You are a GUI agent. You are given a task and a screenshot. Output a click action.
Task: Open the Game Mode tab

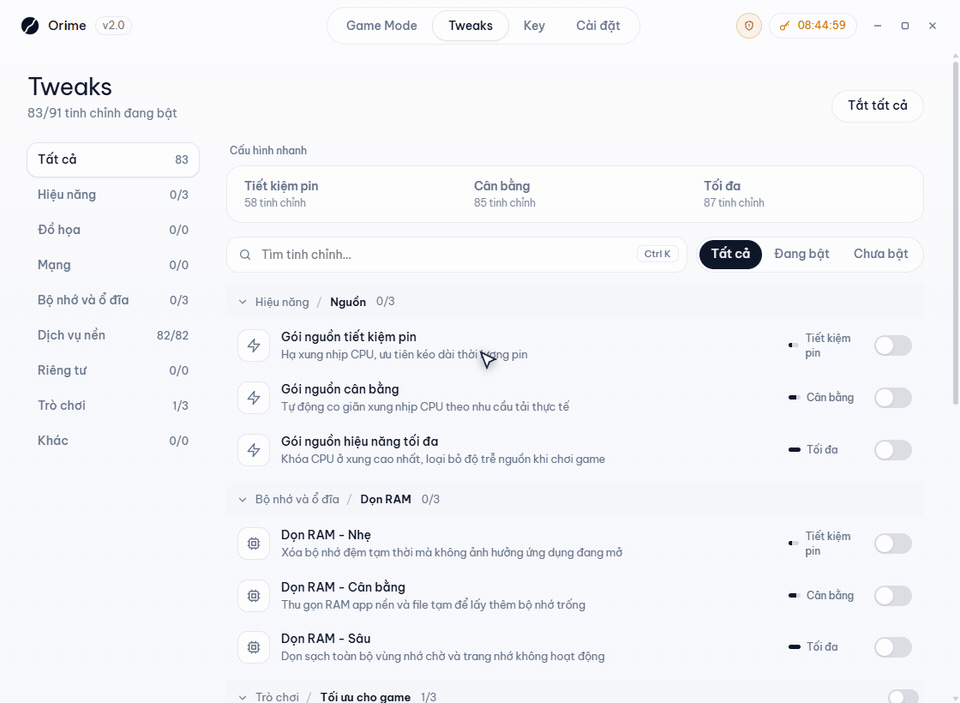pyautogui.click(x=381, y=26)
